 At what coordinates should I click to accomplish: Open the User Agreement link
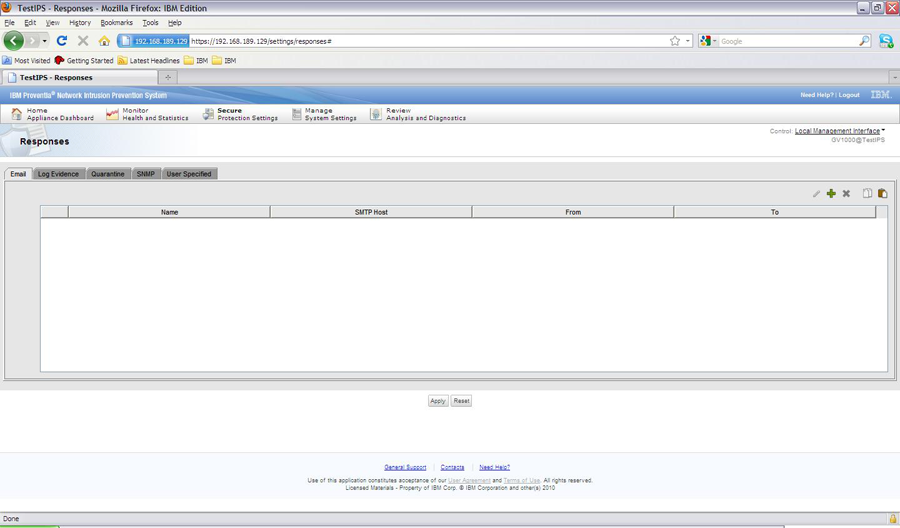[469, 480]
